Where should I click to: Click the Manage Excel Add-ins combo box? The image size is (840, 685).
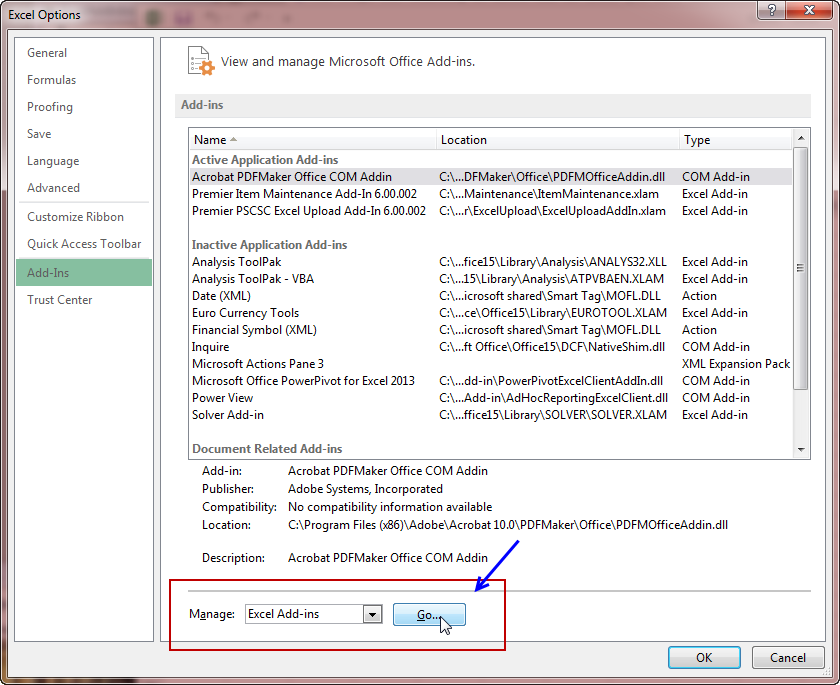tap(304, 614)
